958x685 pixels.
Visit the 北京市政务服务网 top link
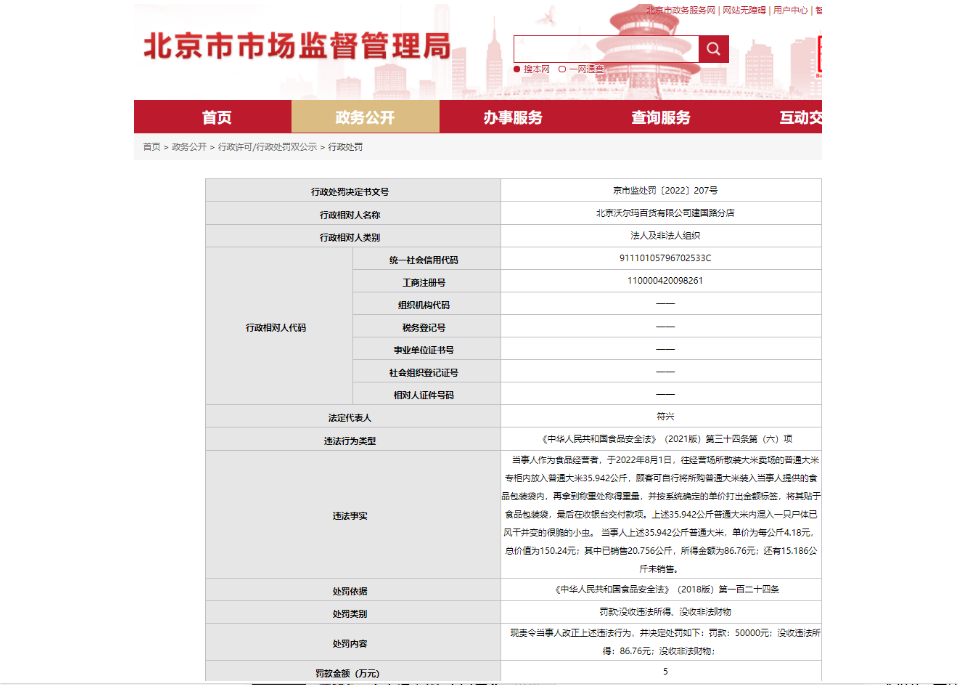(680, 10)
